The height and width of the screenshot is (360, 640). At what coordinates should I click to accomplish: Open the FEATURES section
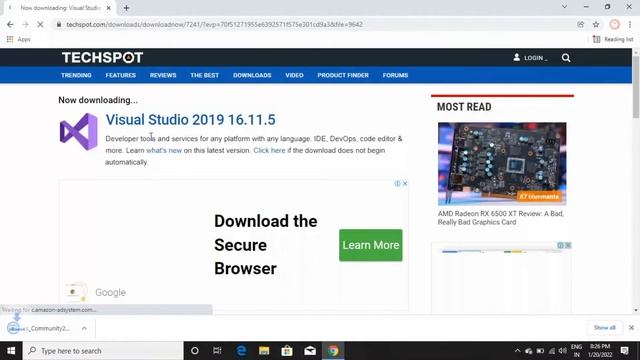pyautogui.click(x=121, y=76)
